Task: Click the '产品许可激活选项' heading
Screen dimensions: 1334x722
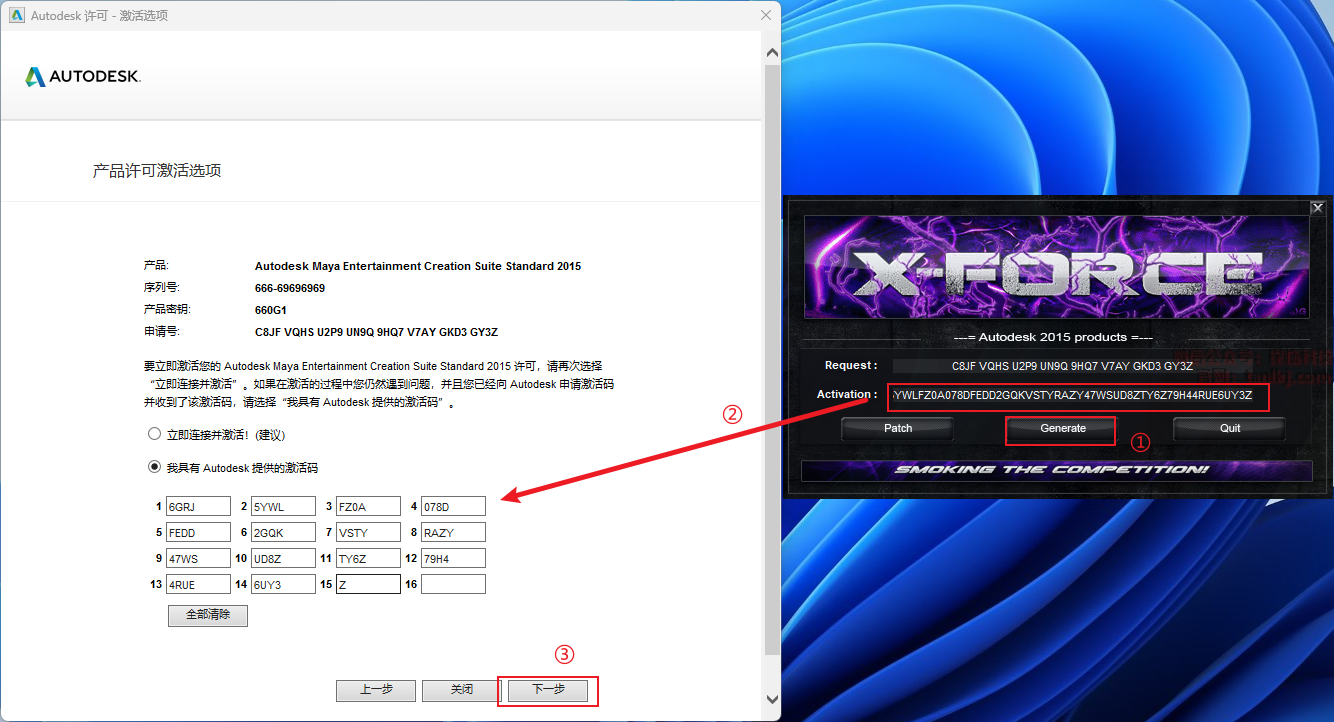Action: [x=157, y=171]
